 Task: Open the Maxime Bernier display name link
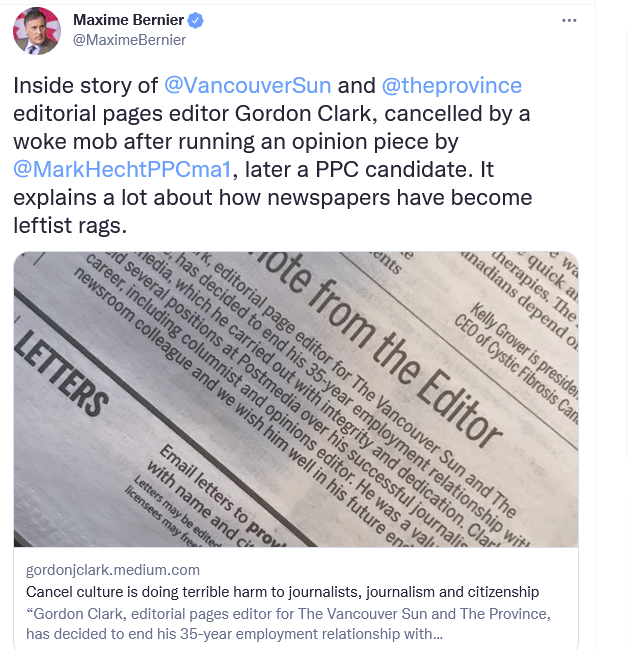click(x=129, y=20)
